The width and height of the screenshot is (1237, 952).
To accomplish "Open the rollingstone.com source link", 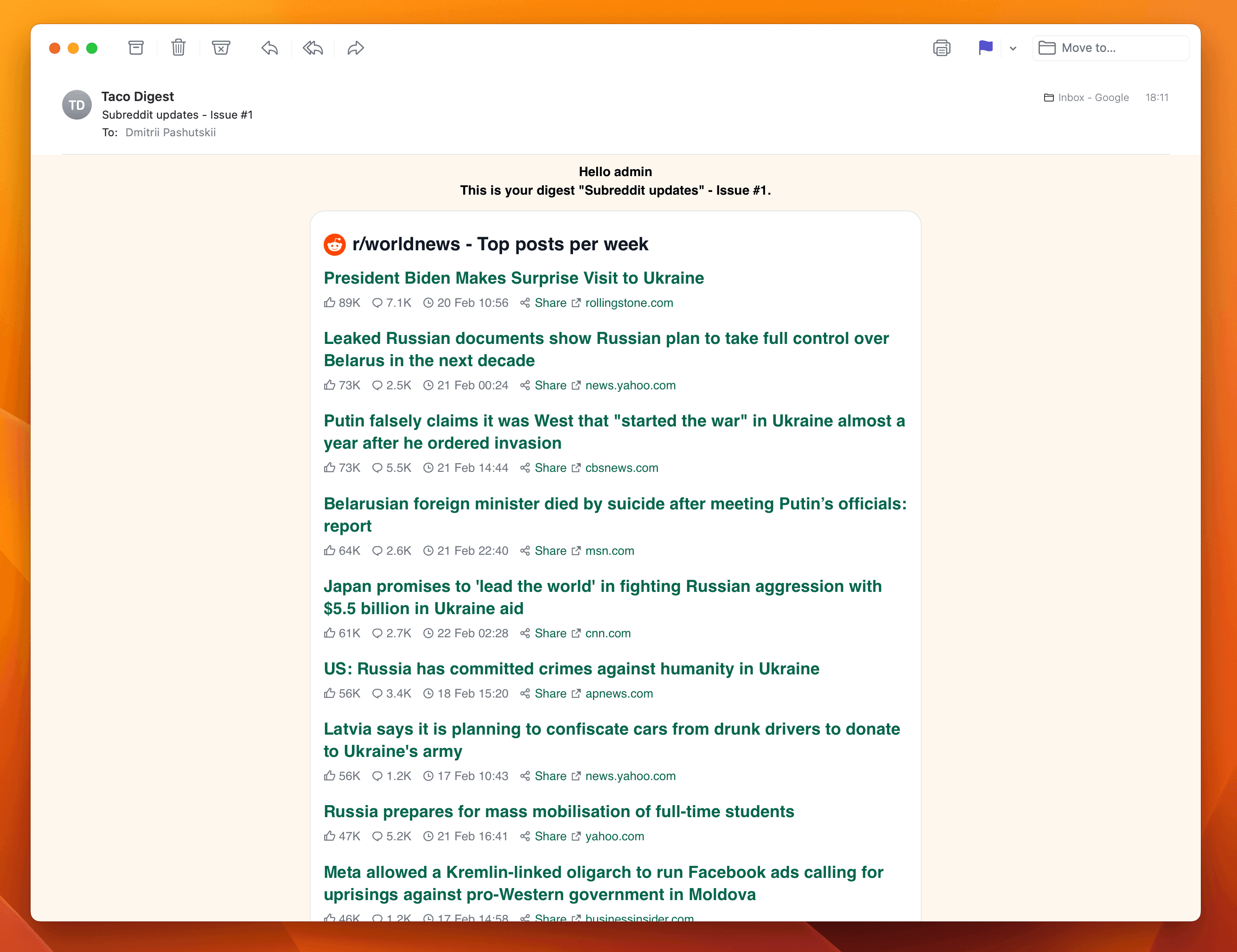I will [x=629, y=303].
